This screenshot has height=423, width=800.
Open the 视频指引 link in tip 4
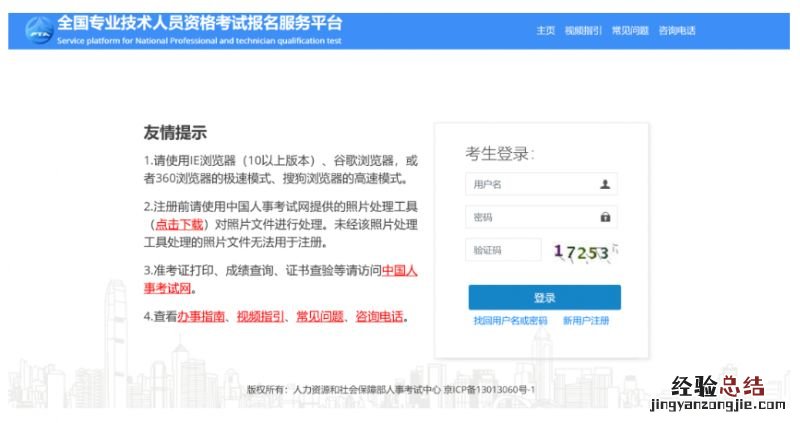pyautogui.click(x=260, y=316)
